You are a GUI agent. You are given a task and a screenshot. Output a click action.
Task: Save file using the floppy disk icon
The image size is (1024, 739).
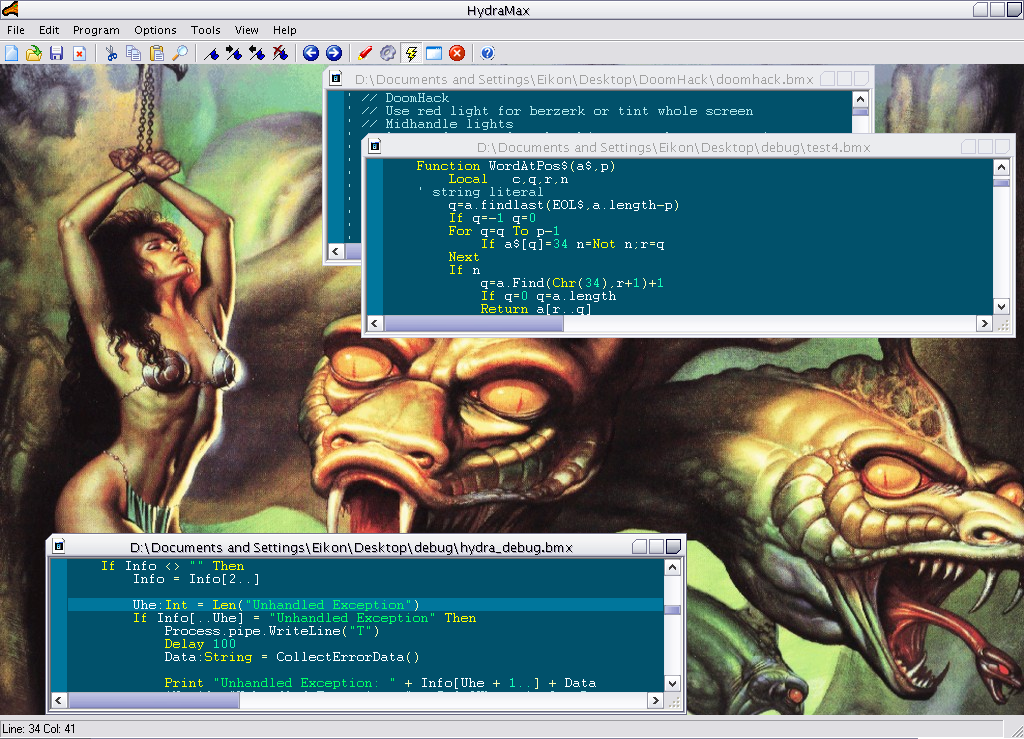(56, 53)
